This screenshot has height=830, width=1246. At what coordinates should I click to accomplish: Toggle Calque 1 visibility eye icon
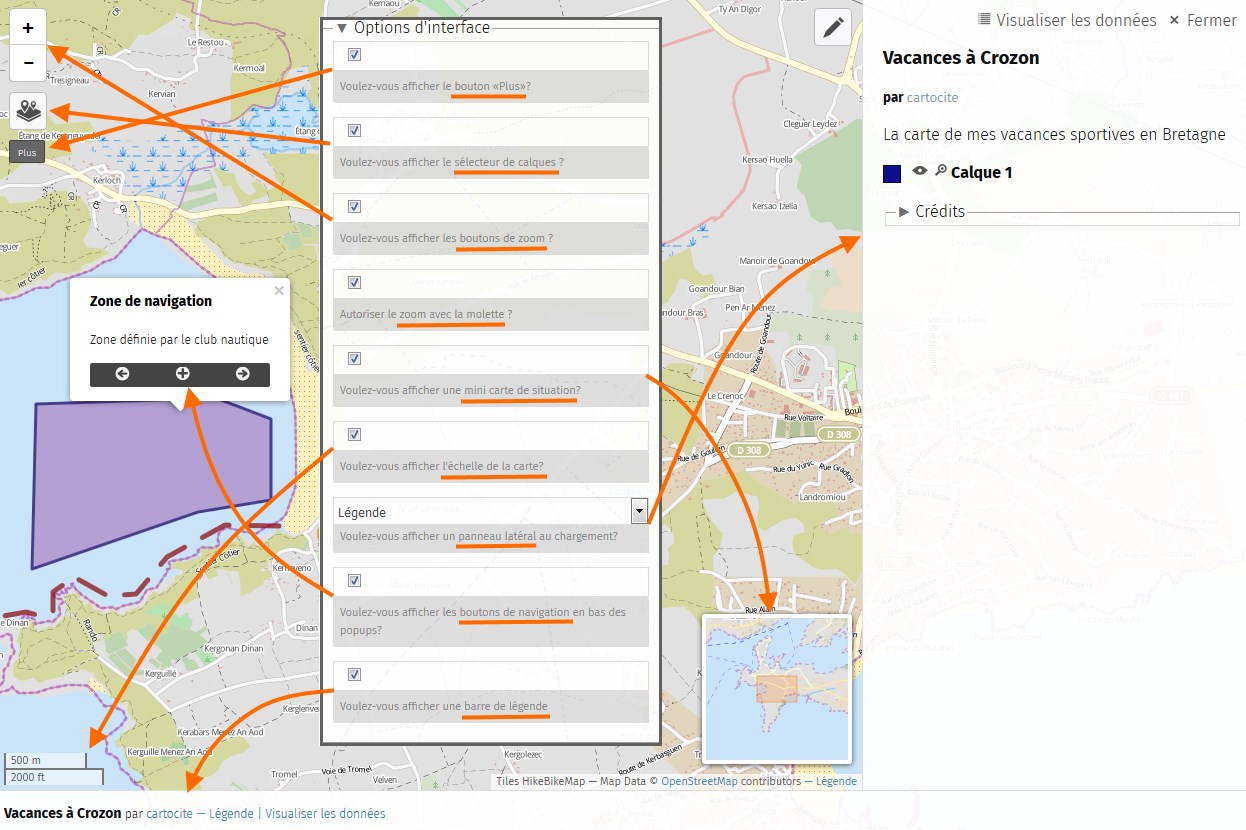[x=920, y=171]
